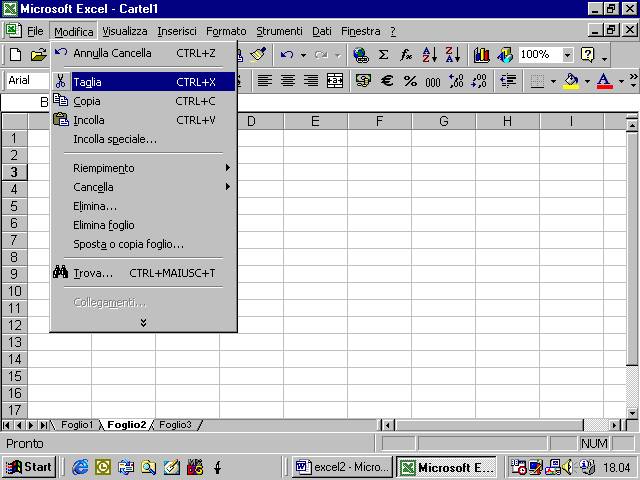The height and width of the screenshot is (480, 640).
Task: Open the Formato menu
Action: (x=226, y=31)
